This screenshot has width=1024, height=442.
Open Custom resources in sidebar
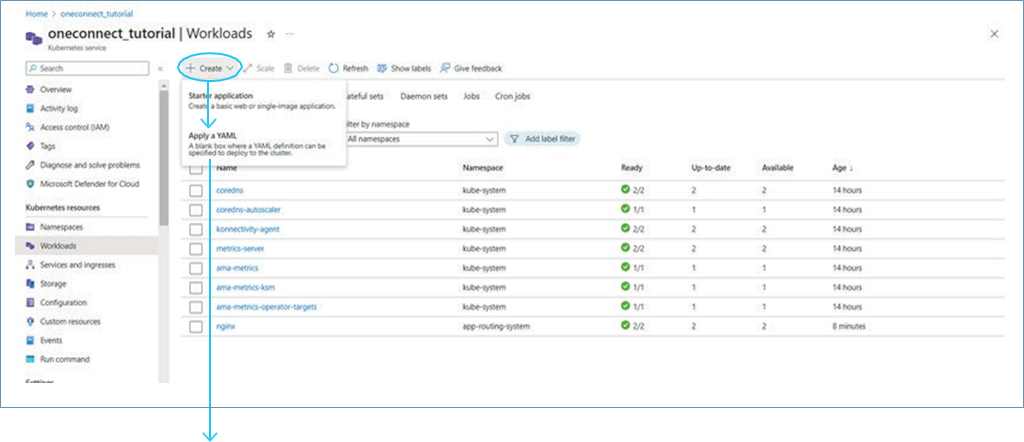tap(70, 322)
